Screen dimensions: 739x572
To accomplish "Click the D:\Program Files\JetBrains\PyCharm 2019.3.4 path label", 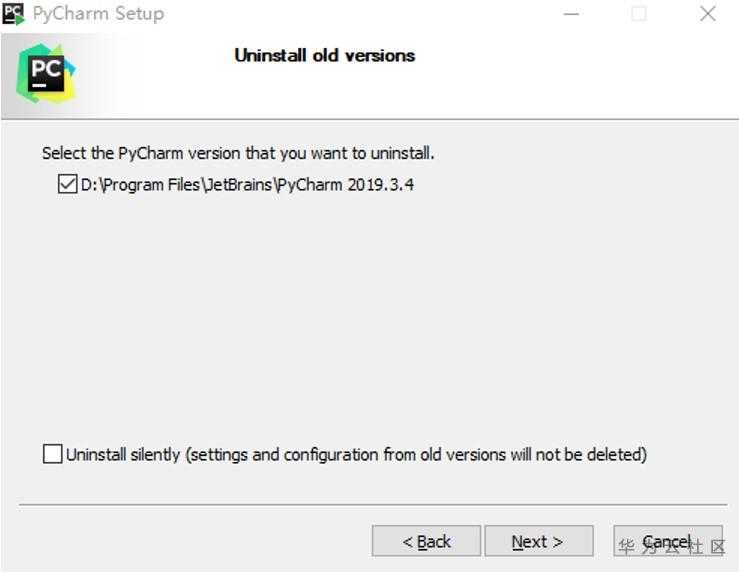I will 247,184.
